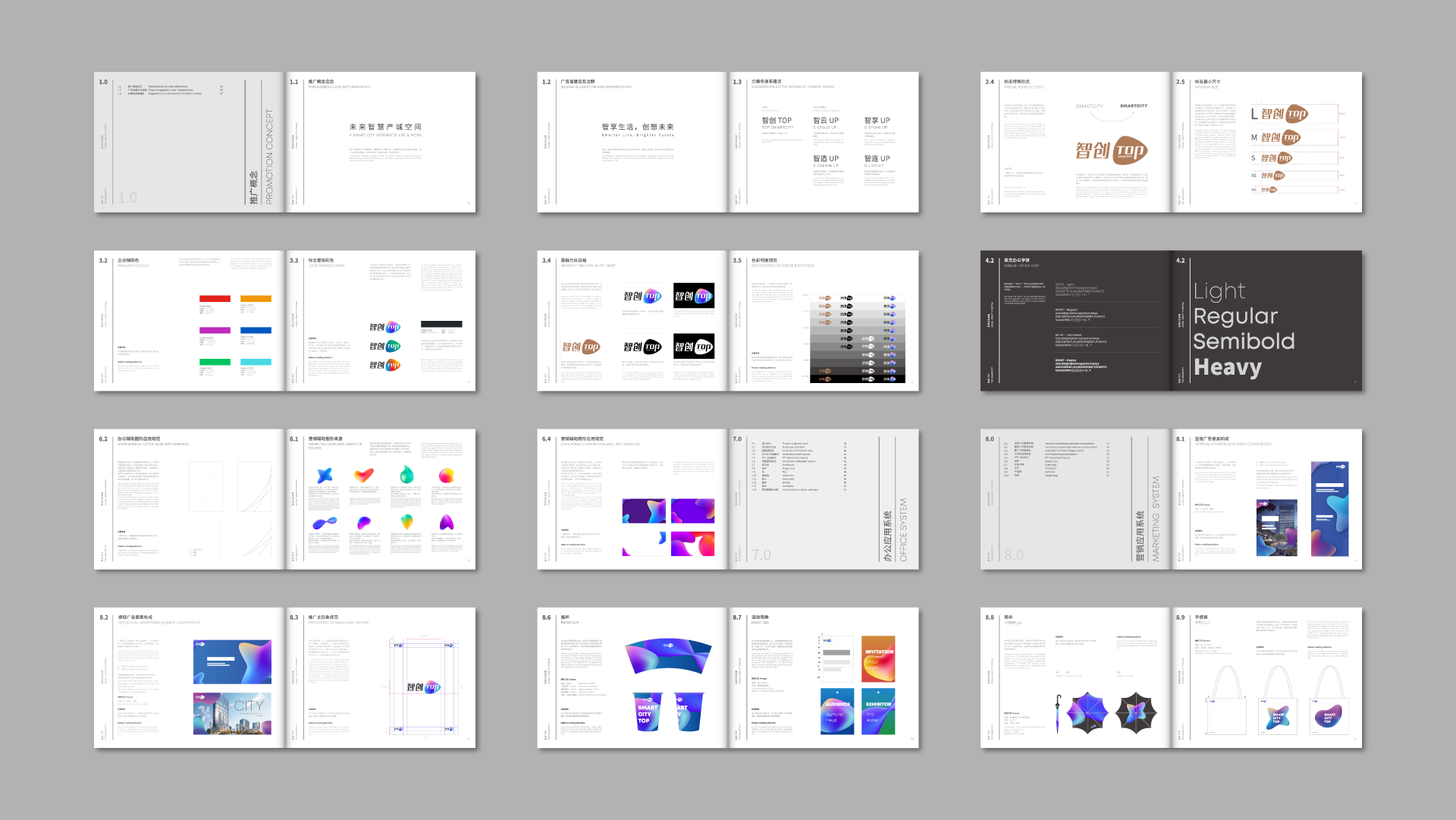Click the vertical "MARKETING SYSTEM" title
The width and height of the screenshot is (1456, 820).
tap(1156, 519)
